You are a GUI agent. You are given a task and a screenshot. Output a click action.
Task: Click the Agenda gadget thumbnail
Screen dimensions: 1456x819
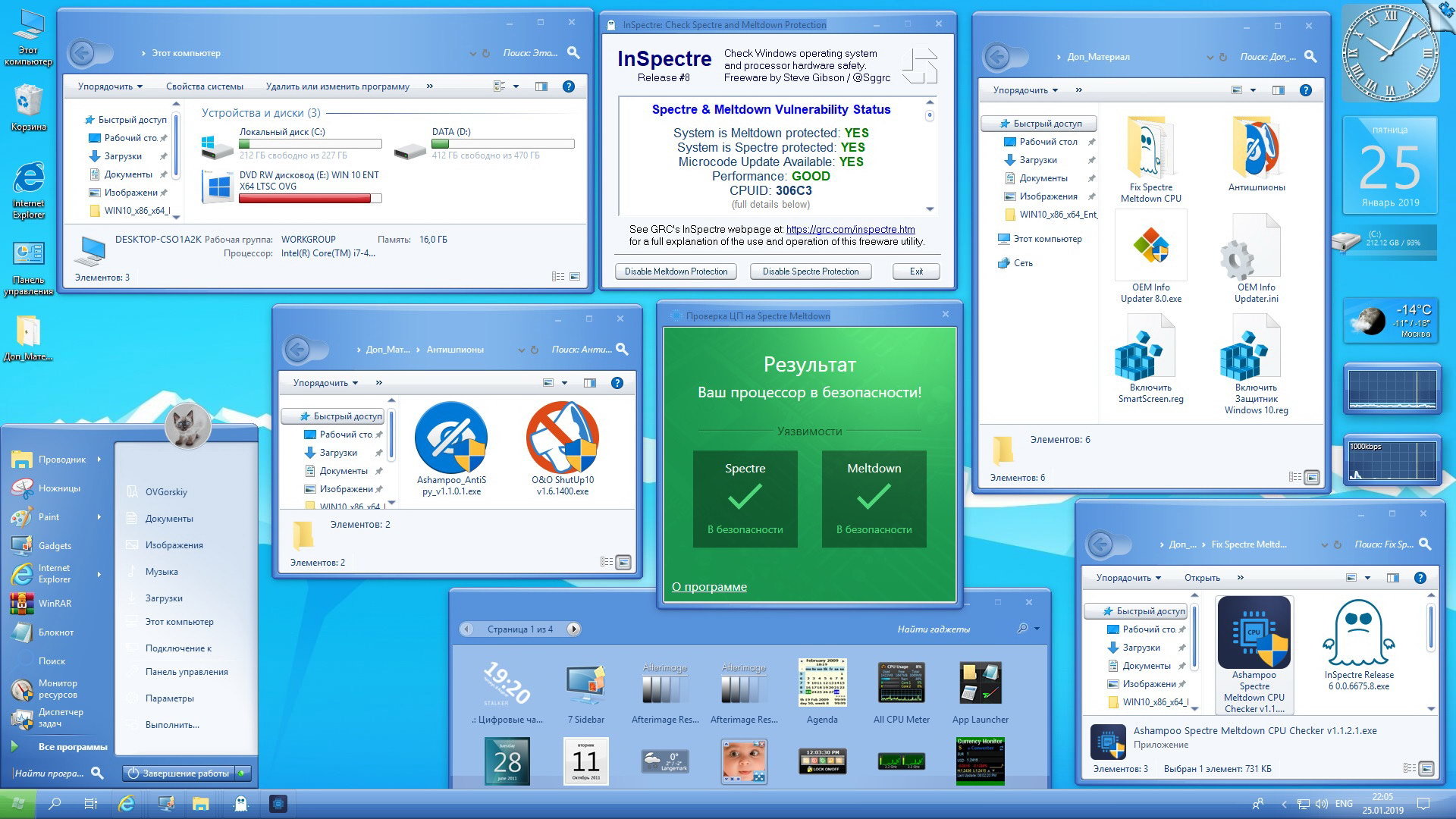[820, 683]
